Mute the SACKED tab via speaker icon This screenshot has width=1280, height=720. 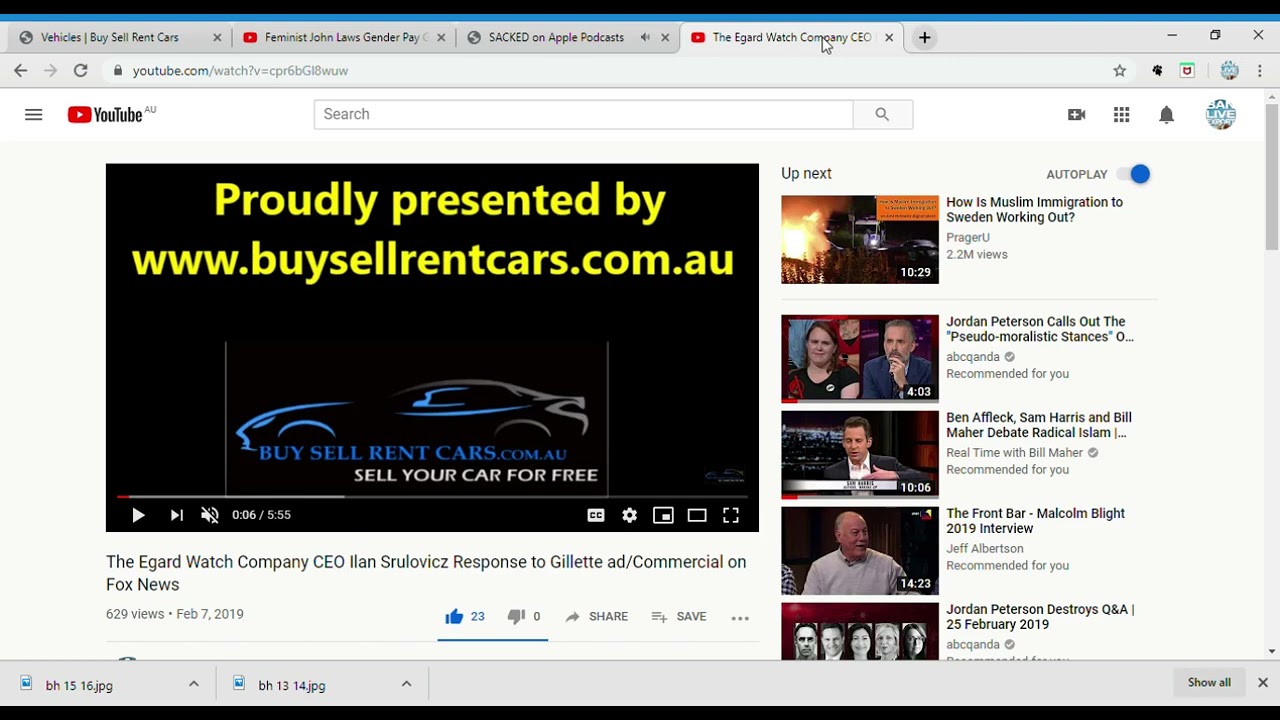coord(645,37)
